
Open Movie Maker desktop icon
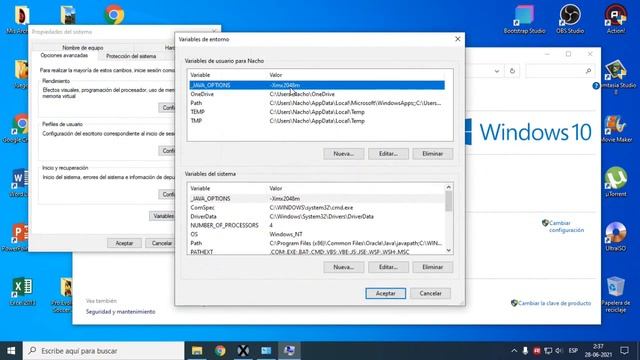click(x=616, y=129)
